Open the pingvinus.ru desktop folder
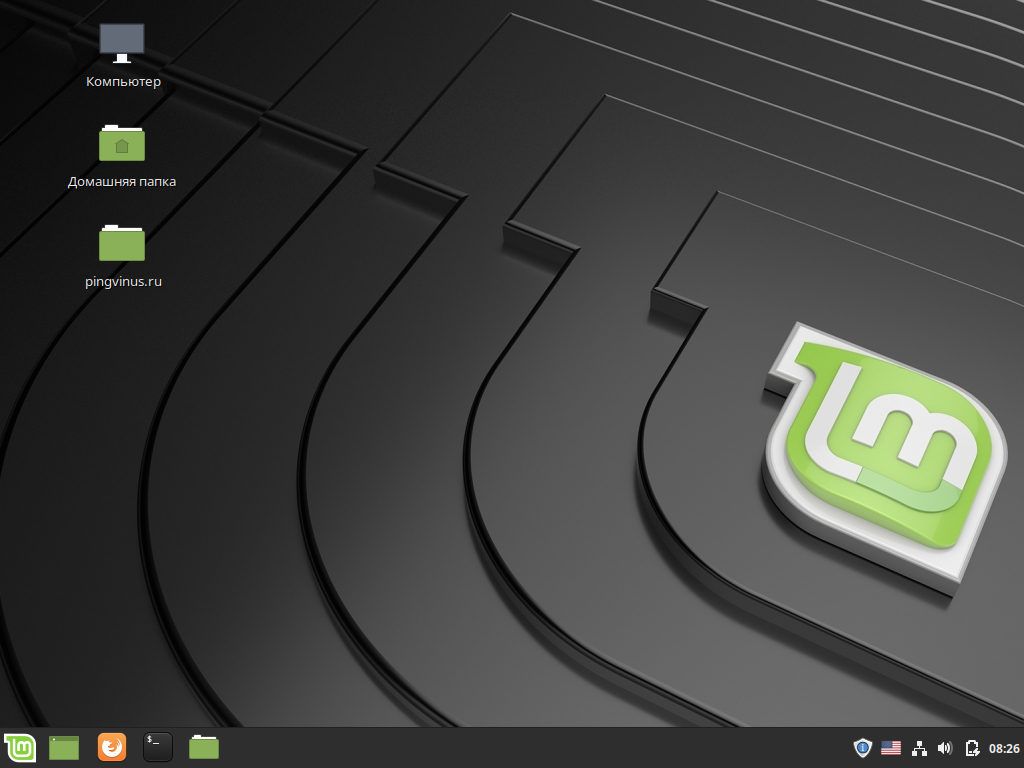Screen dimensions: 1024x768 point(121,242)
